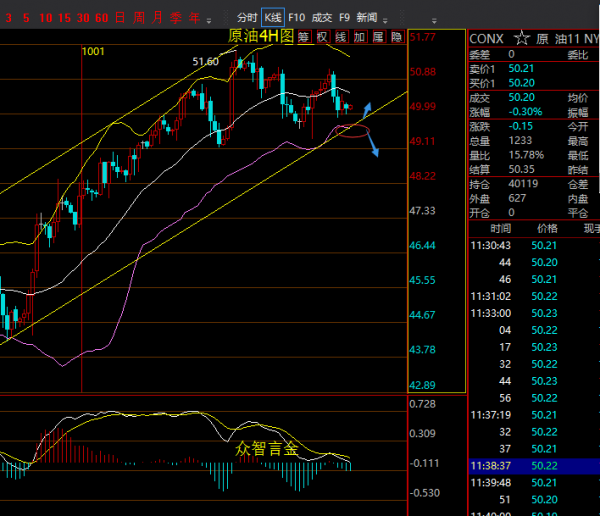The image size is (600, 516).
Task: Switch to daily (日) K-line period
Action: (120, 18)
